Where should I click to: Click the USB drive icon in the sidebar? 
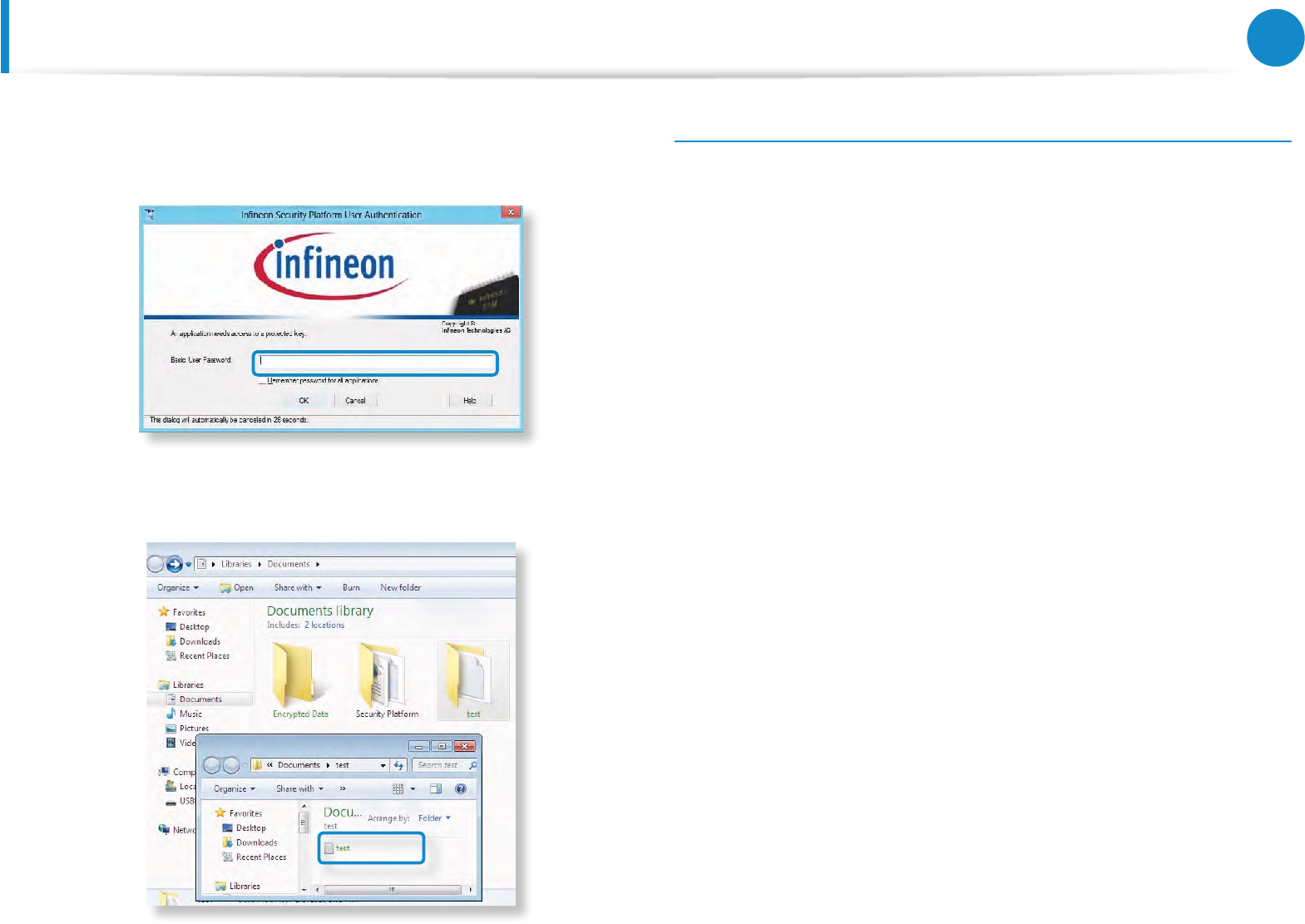click(x=171, y=802)
